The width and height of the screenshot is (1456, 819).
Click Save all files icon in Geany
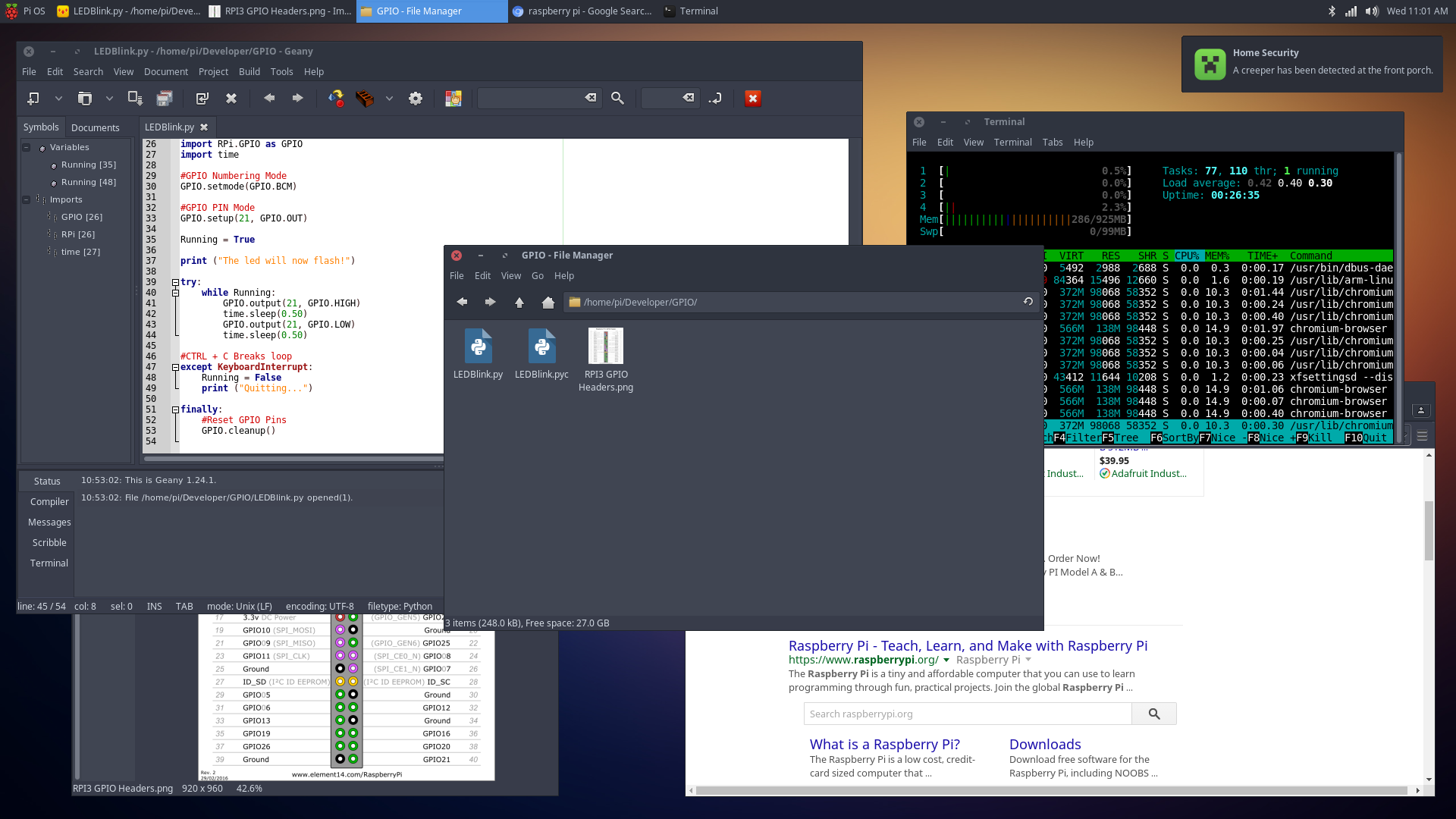[x=165, y=99]
